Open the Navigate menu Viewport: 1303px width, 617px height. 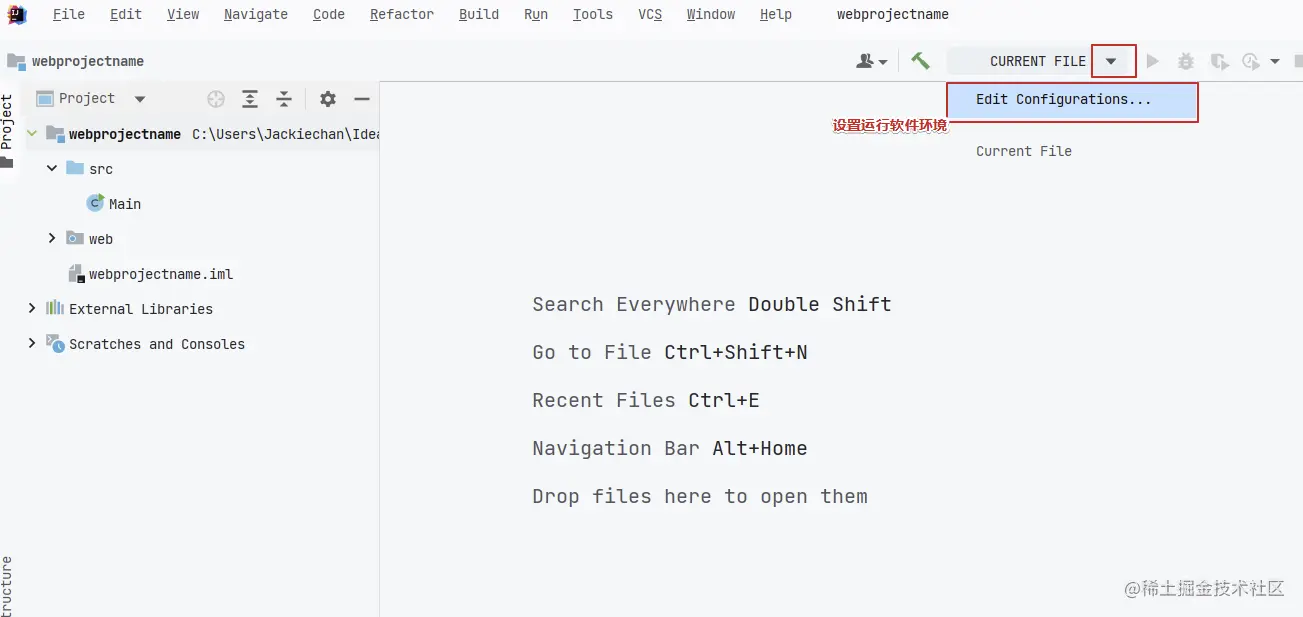coord(256,14)
